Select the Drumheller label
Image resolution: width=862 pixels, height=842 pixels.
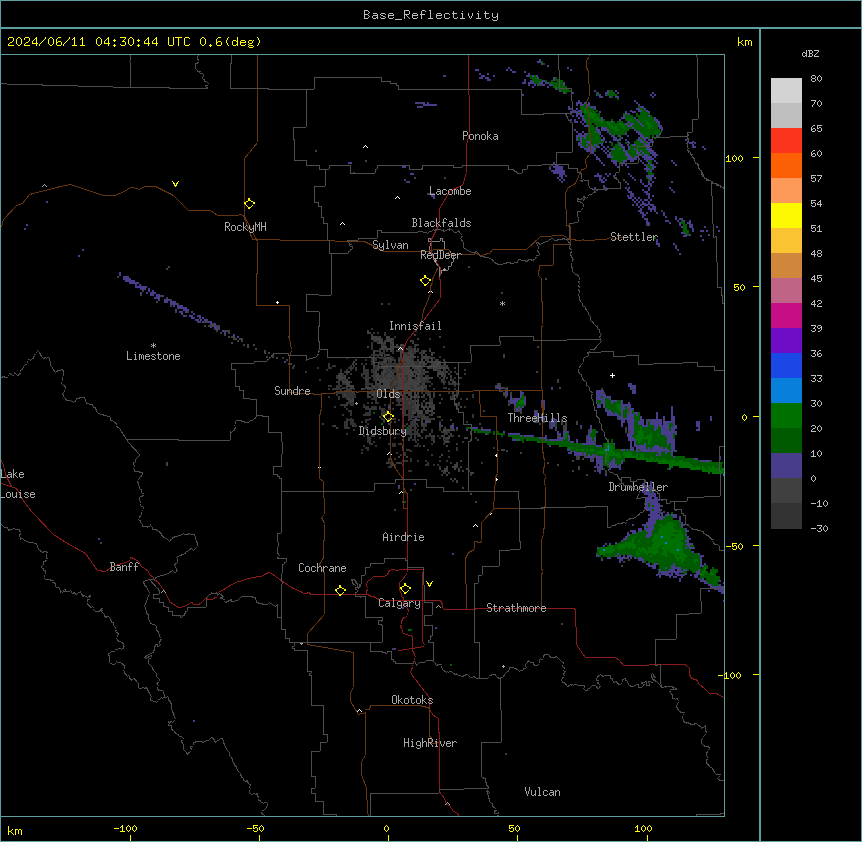coord(638,487)
